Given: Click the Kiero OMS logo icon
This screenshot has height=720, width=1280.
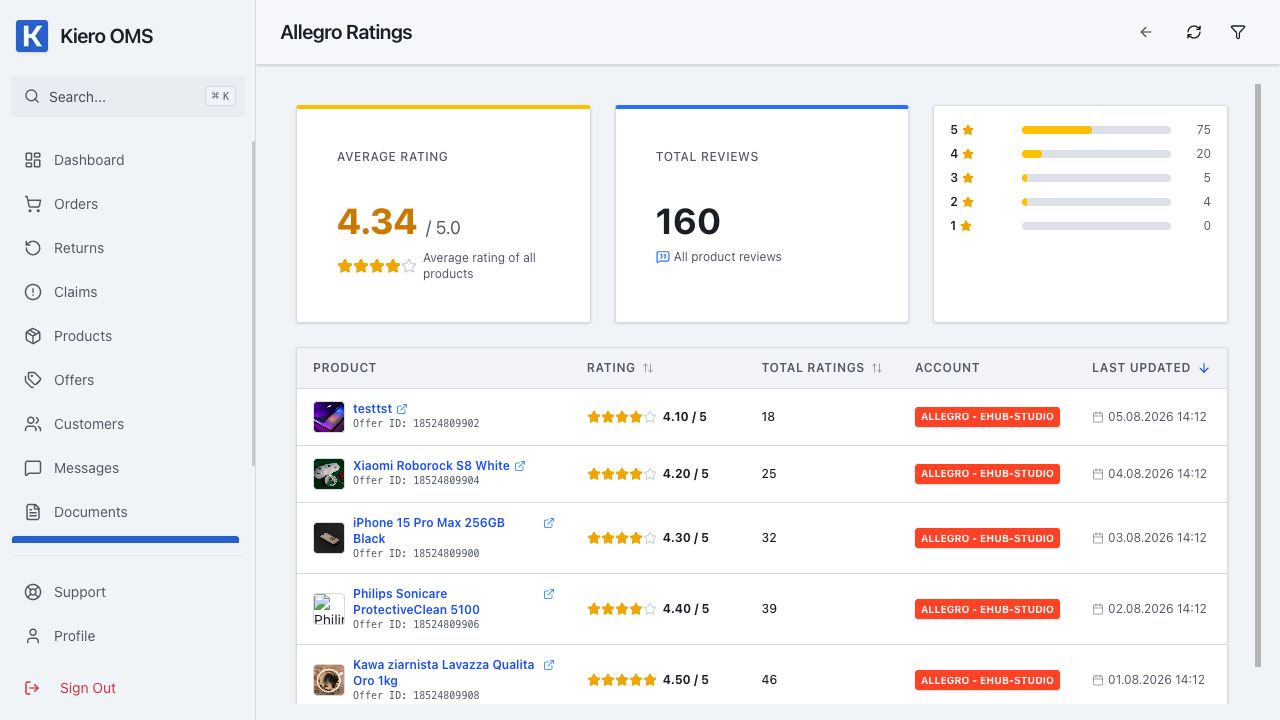Looking at the screenshot, I should point(32,36).
